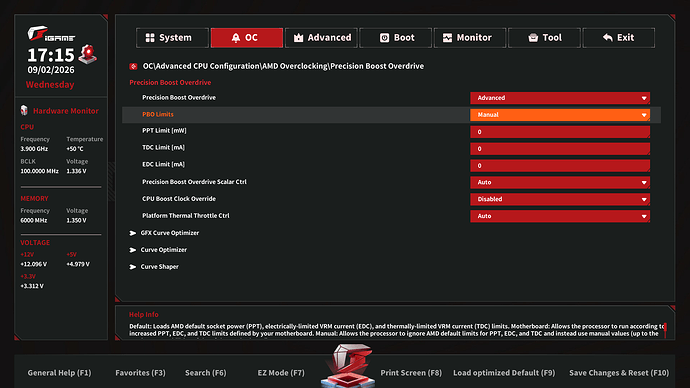Click the Precision Boost Overdrive section heading
This screenshot has height=388, width=690.
point(170,82)
